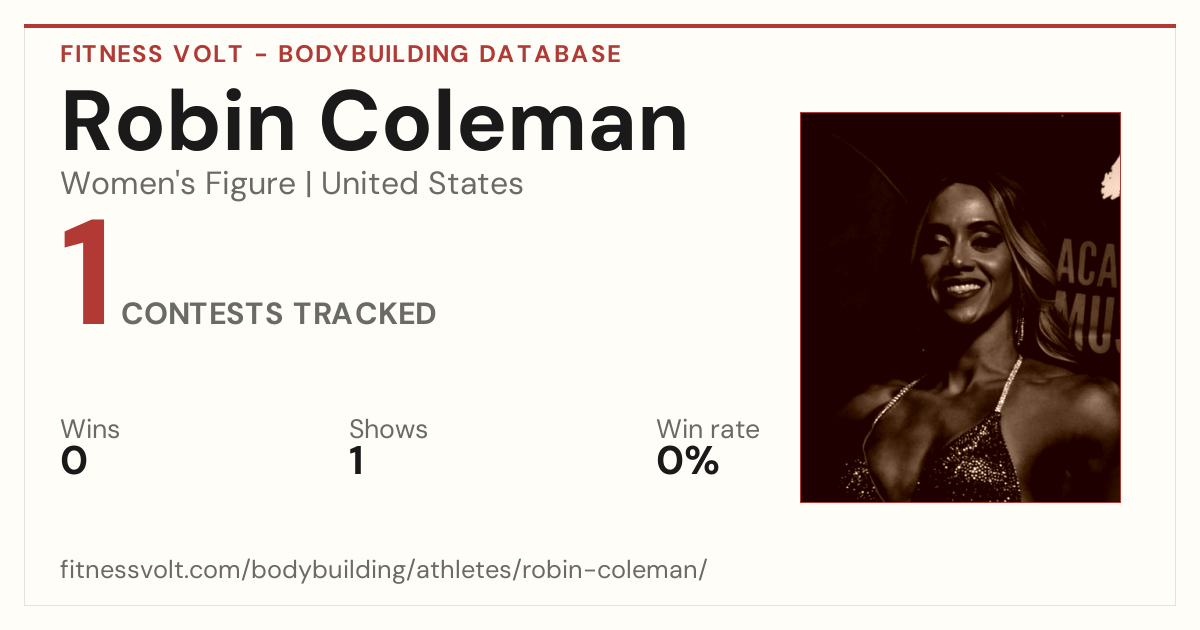The height and width of the screenshot is (630, 1200).
Task: Open the fitnessvolt.com athlete URL
Action: 384,570
